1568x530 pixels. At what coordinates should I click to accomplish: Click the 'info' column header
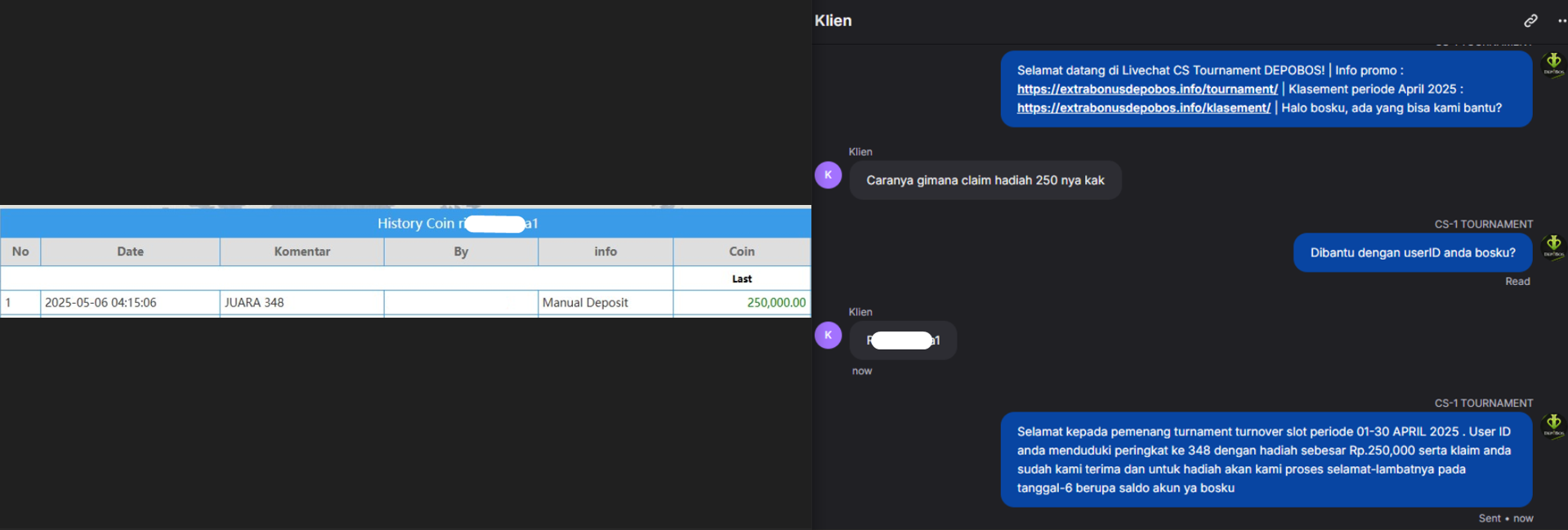pos(605,252)
